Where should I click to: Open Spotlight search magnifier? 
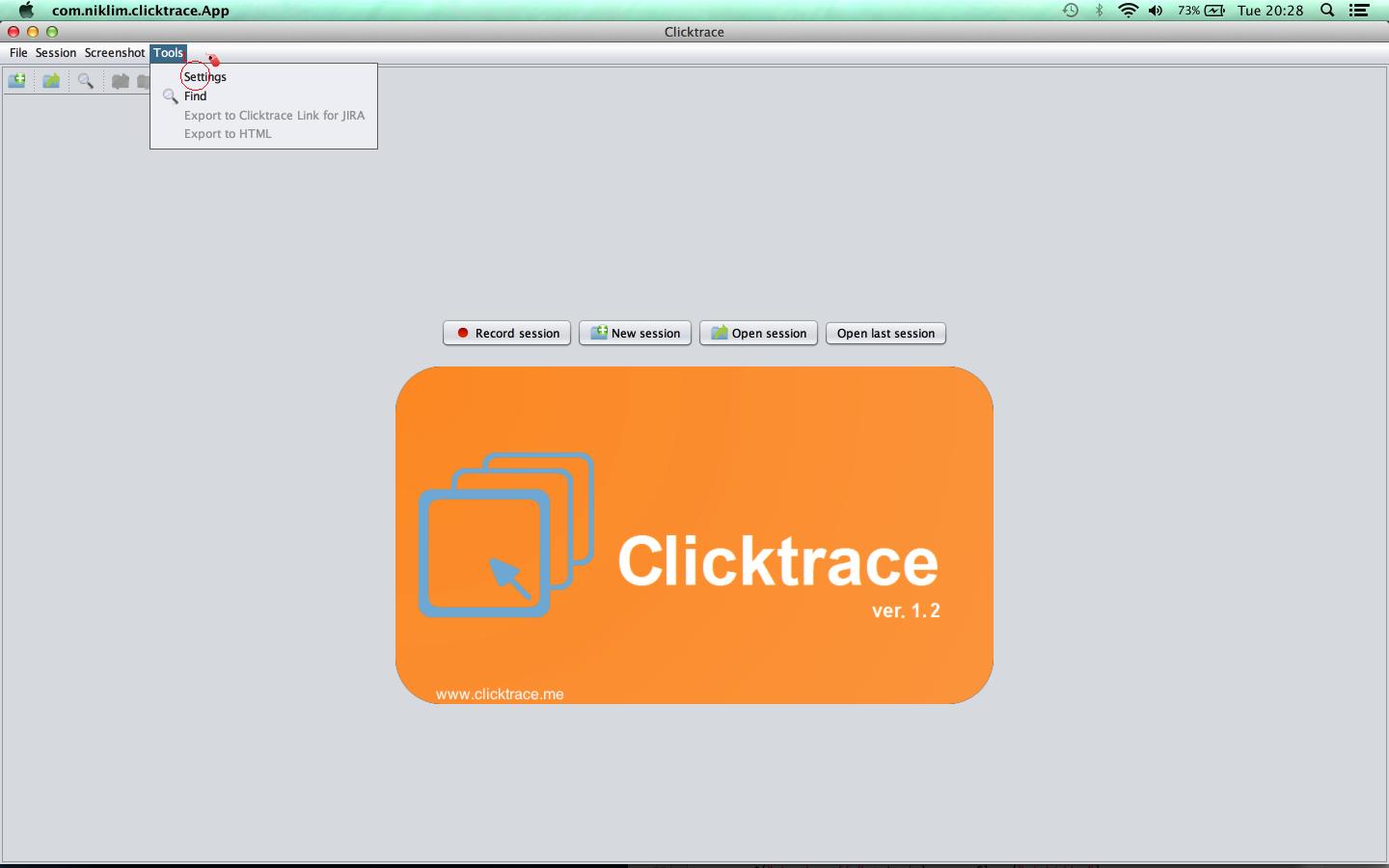(1327, 11)
